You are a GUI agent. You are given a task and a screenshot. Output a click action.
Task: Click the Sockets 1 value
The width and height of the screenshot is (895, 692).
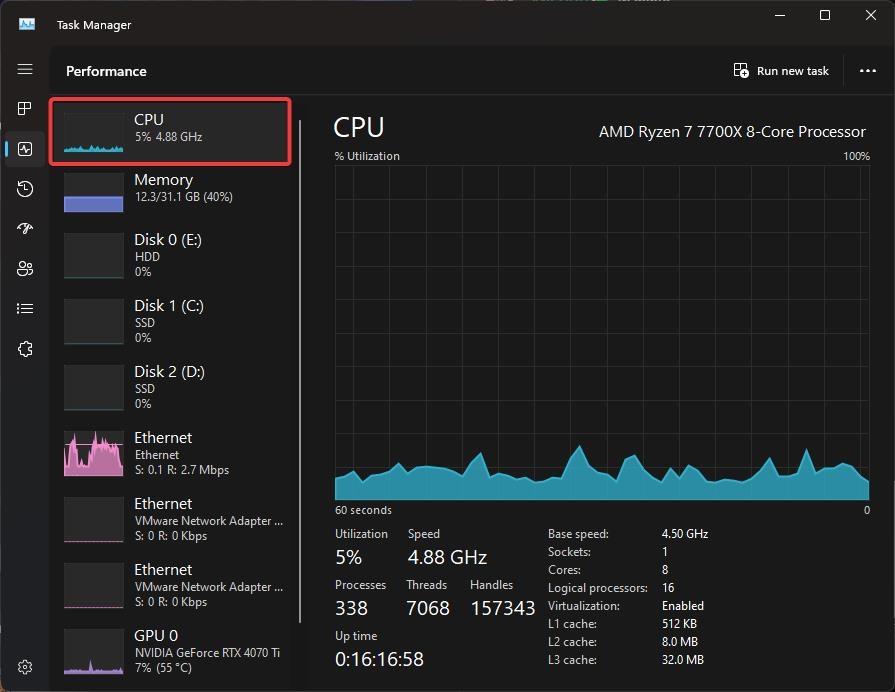665,552
